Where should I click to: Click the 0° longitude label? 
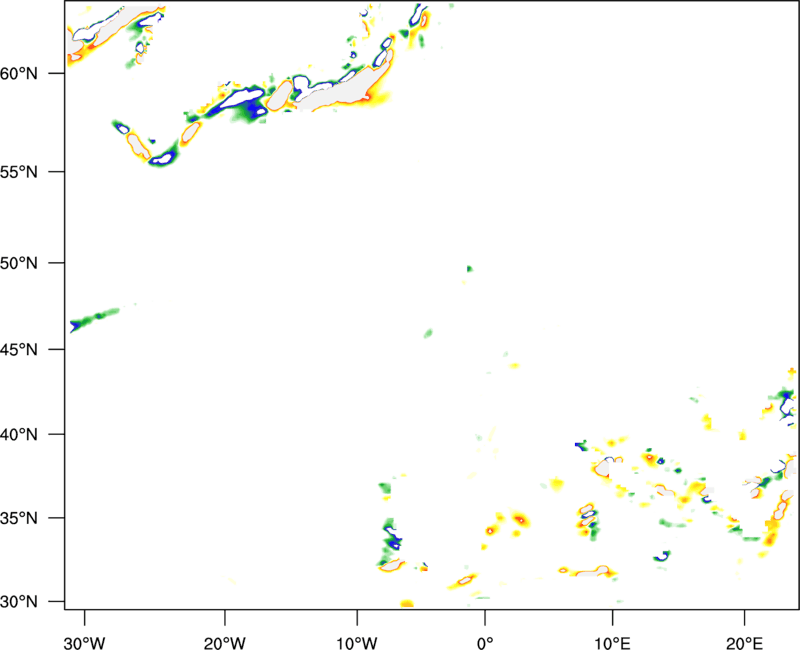point(485,643)
